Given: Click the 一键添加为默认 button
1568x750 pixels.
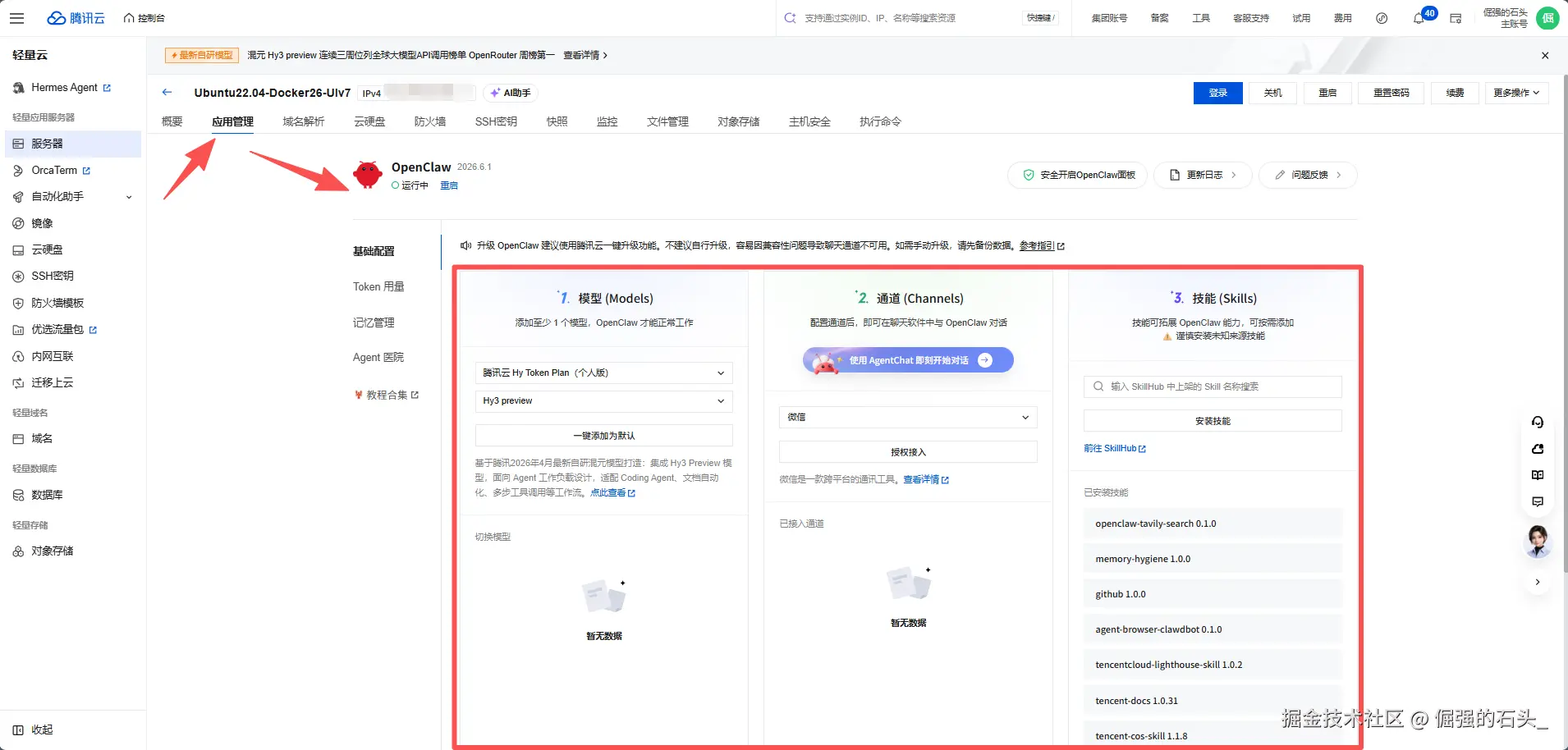Looking at the screenshot, I should tap(603, 436).
